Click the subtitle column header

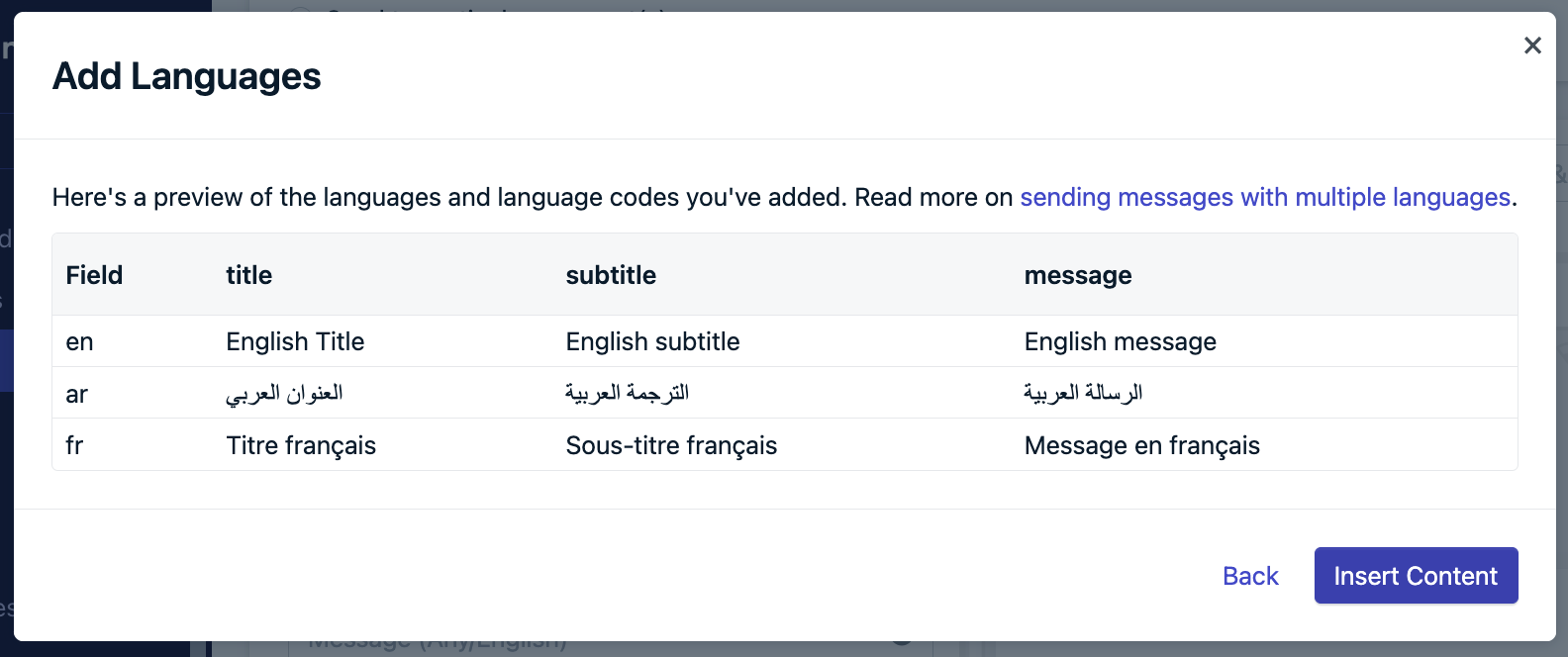(611, 275)
